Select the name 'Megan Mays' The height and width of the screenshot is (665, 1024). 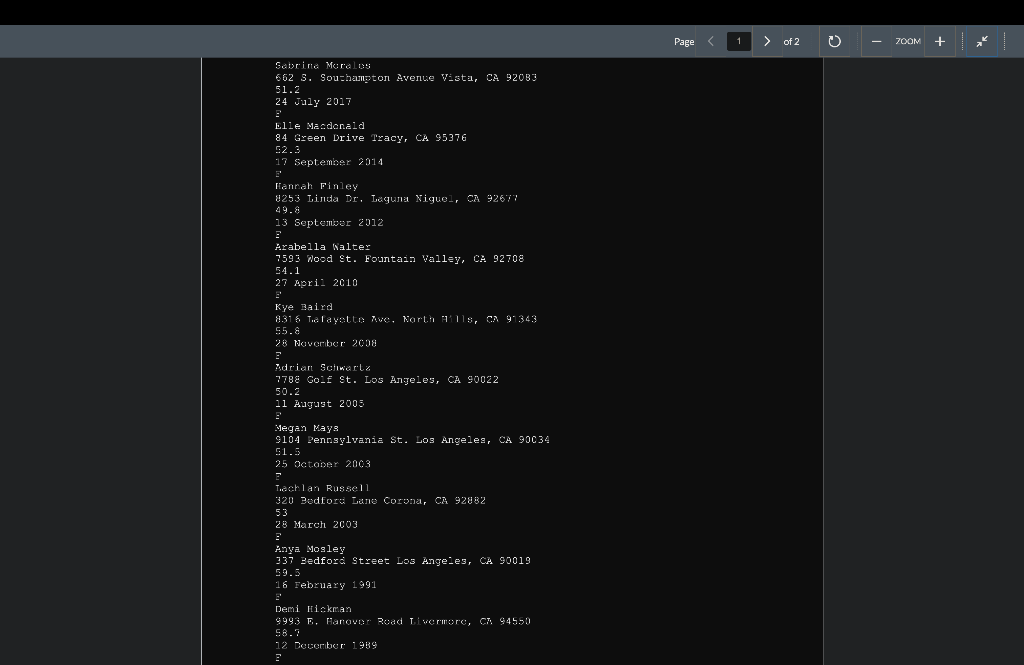point(307,429)
